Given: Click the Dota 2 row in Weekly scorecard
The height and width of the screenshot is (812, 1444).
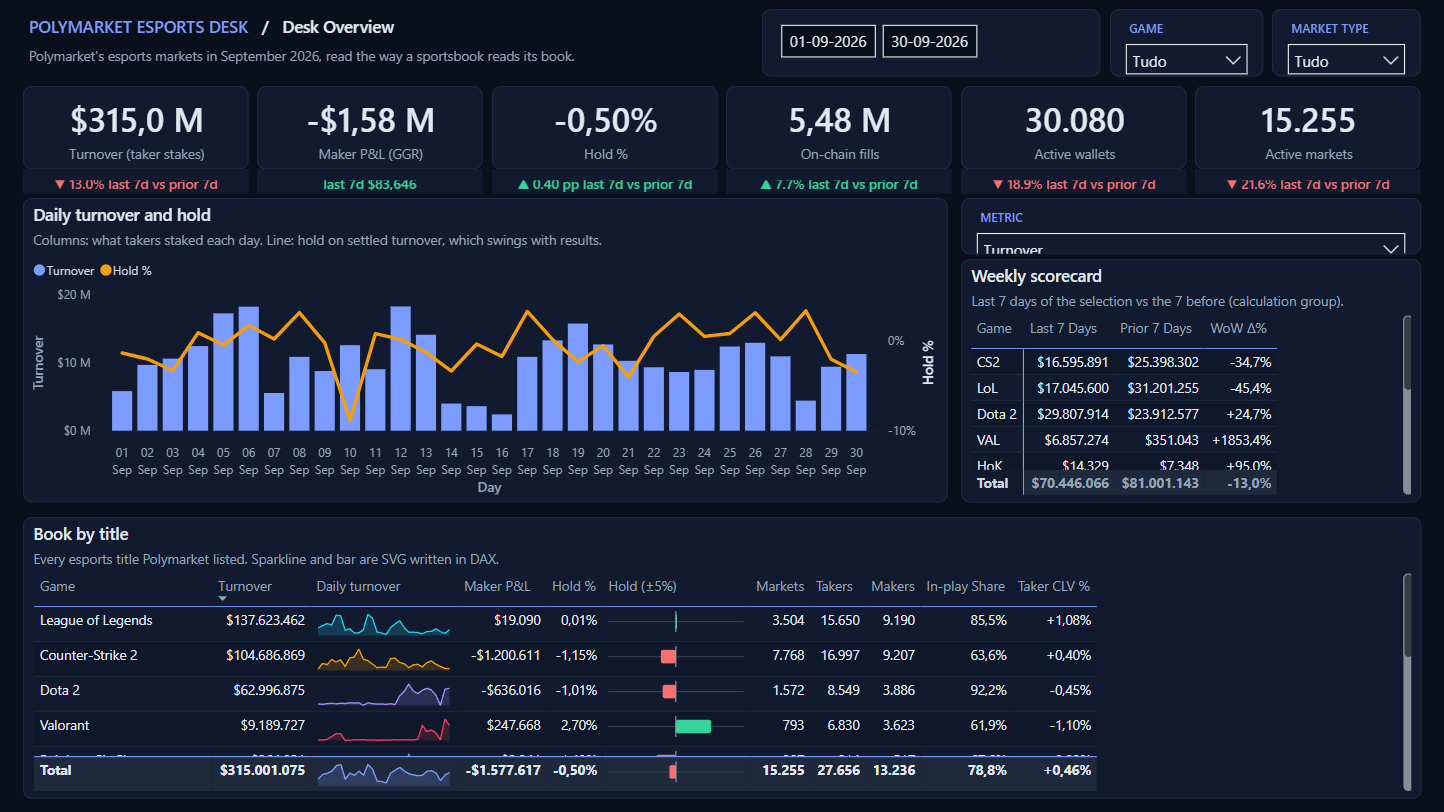Looking at the screenshot, I should pyautogui.click(x=1124, y=414).
